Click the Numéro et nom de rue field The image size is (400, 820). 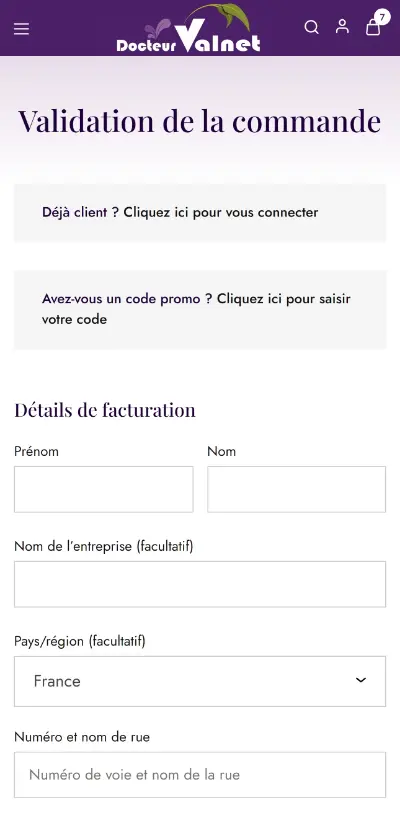(200, 775)
